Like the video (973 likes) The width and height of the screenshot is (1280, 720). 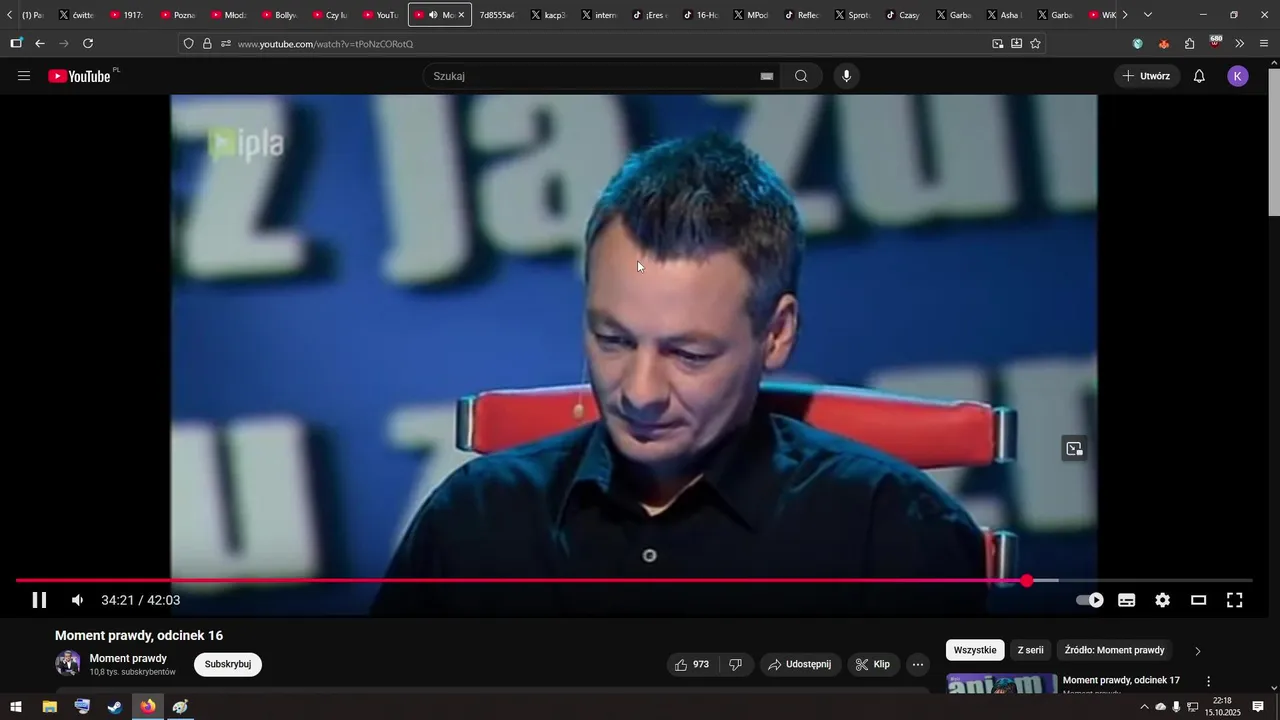pos(693,664)
